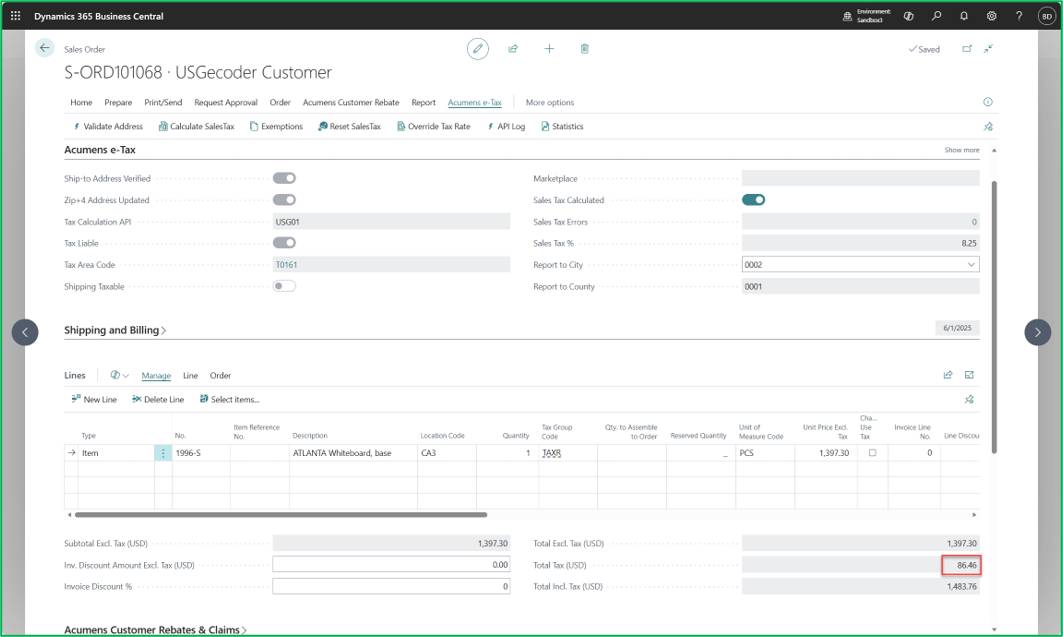Open the Copilot dropdown in Lines
The height and width of the screenshot is (637, 1063).
(x=120, y=375)
